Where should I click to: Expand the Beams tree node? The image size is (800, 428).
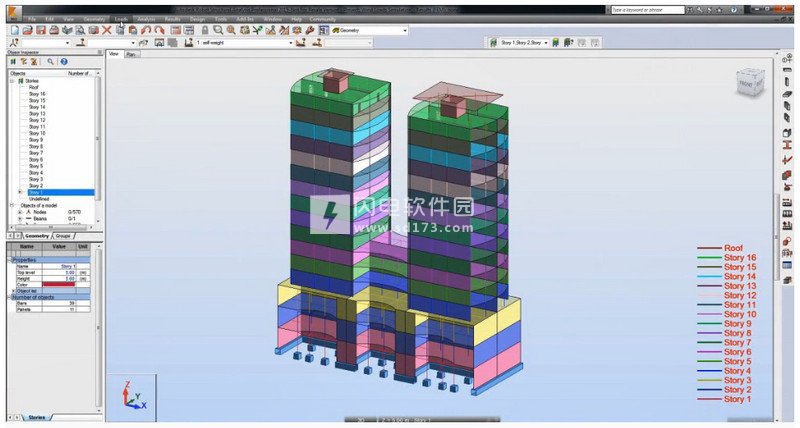pos(20,218)
